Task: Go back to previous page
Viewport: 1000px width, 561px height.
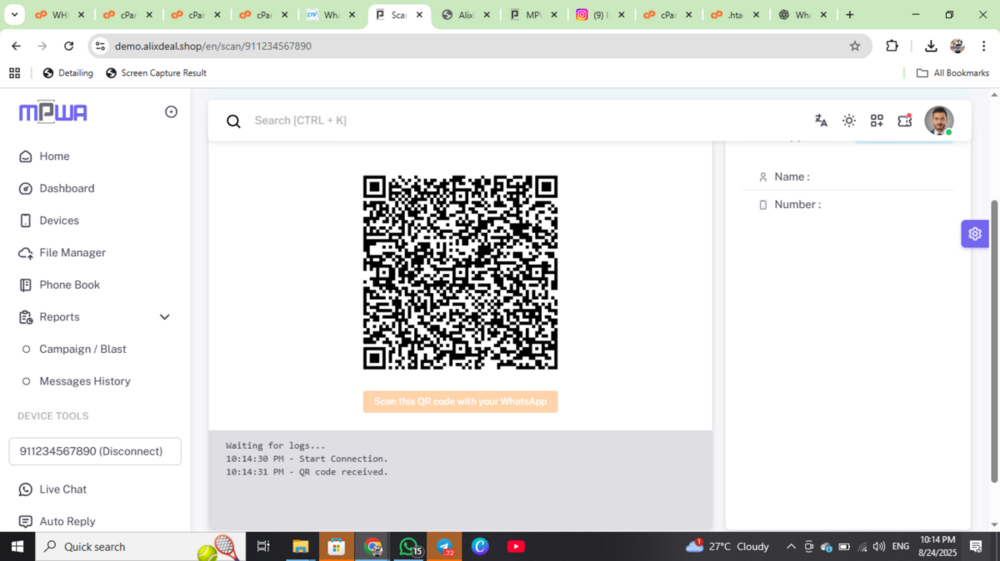Action: (x=16, y=46)
